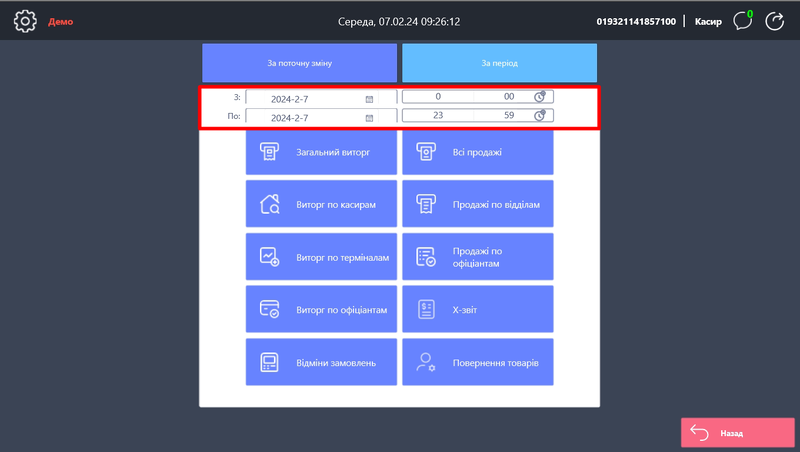Screen dimensions: 800x452
Task: Open the 'Повернення товарів' report
Action: (x=478, y=362)
